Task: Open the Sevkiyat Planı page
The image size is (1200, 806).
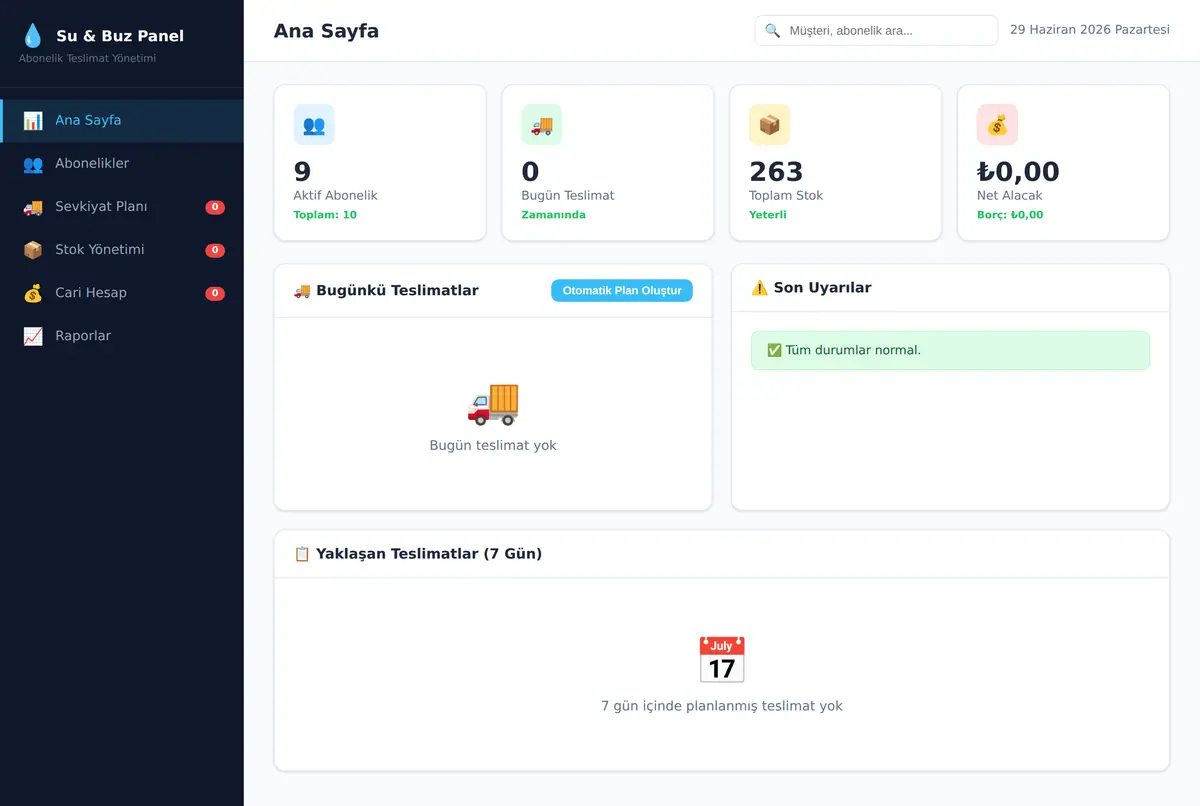Action: point(122,207)
